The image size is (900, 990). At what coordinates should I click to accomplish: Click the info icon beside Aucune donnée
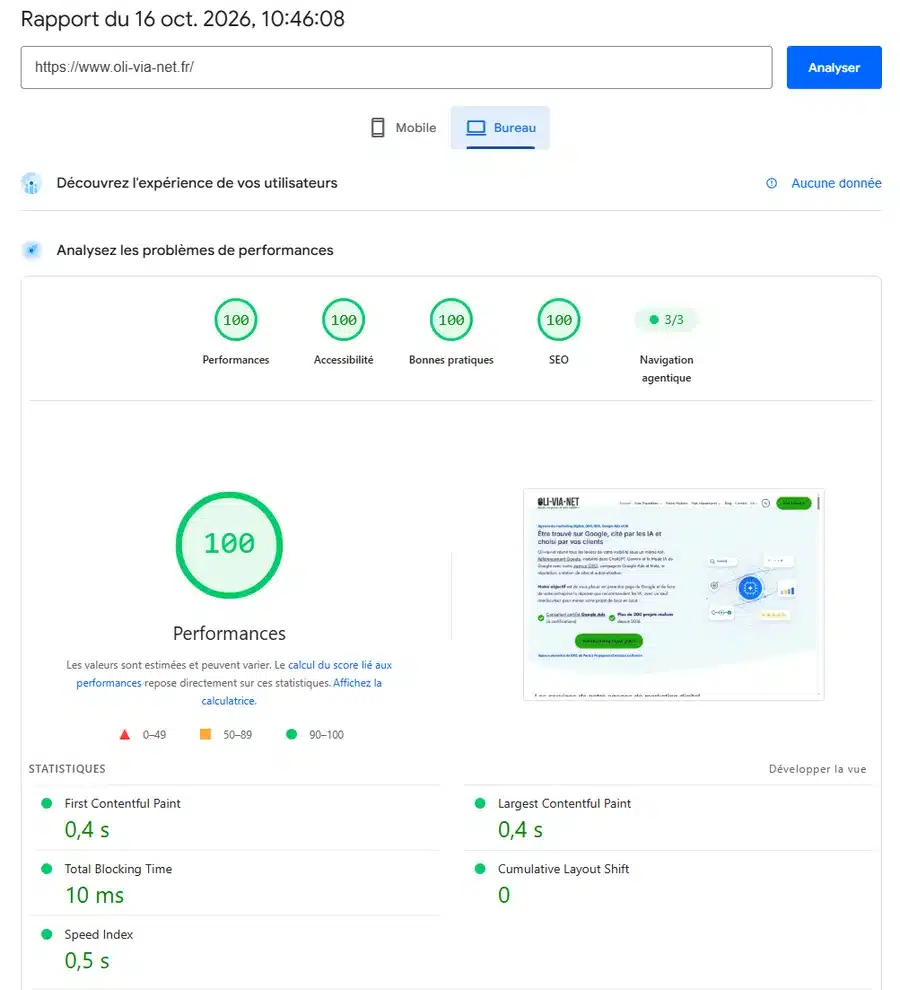(x=771, y=183)
